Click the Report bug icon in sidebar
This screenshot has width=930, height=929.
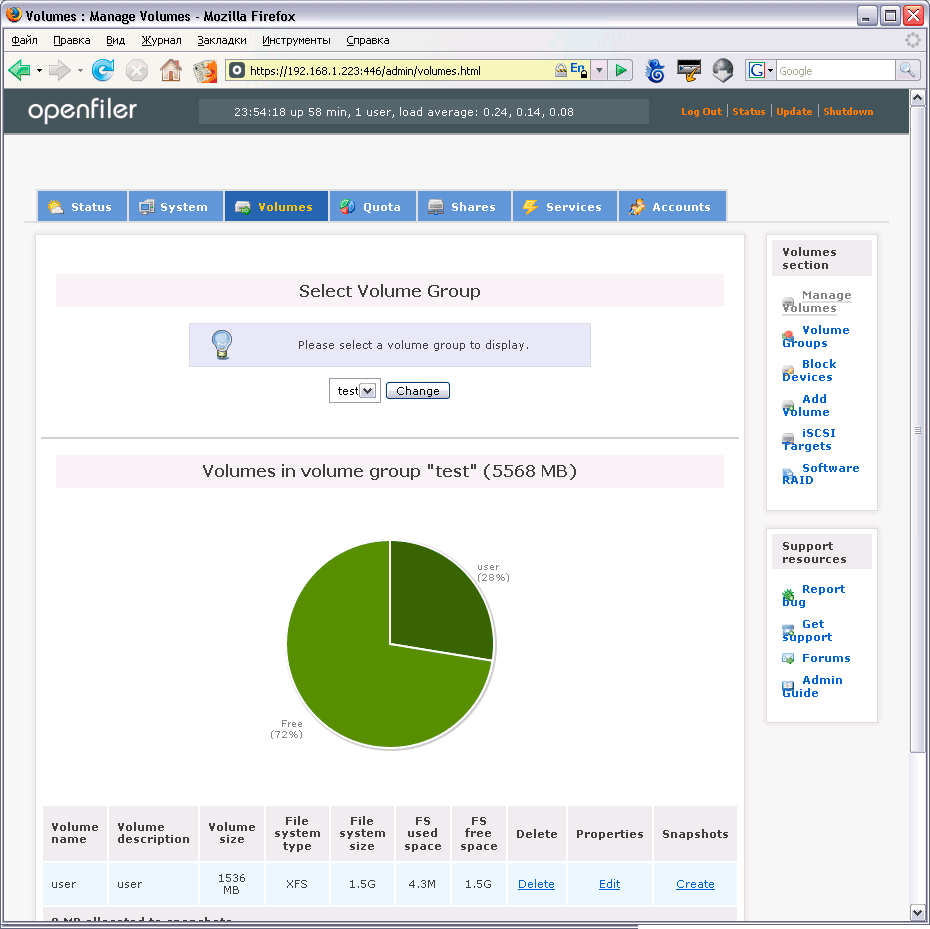point(789,595)
